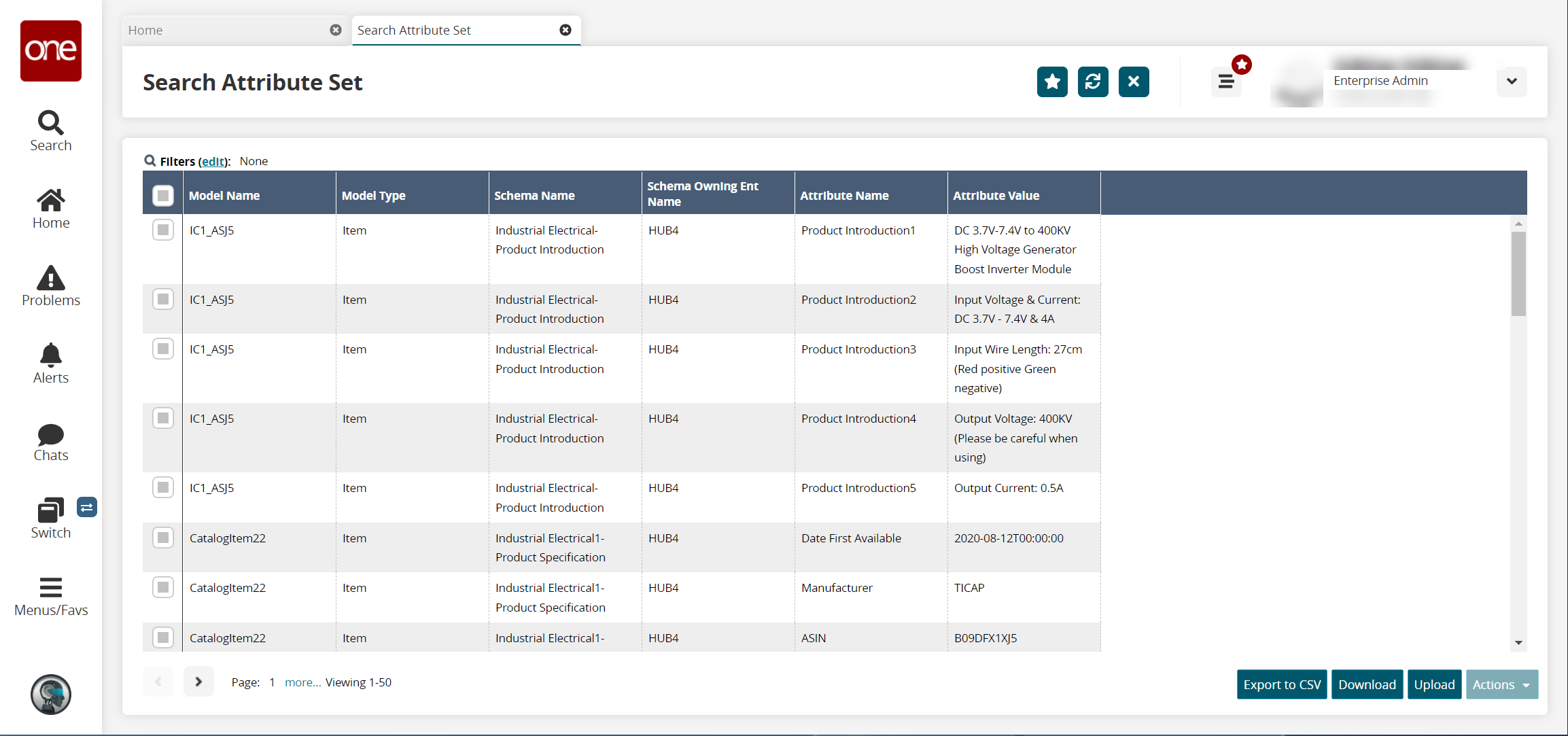The width and height of the screenshot is (1568, 736).
Task: Click the Switch windows icon
Action: 50,510
